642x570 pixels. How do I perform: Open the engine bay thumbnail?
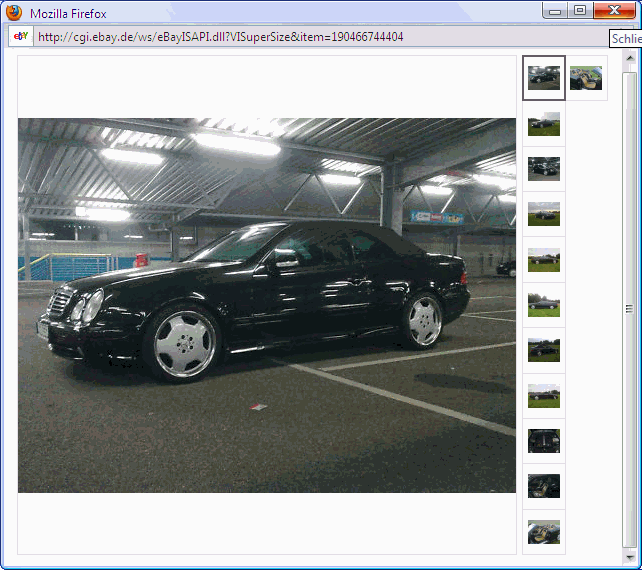click(544, 441)
